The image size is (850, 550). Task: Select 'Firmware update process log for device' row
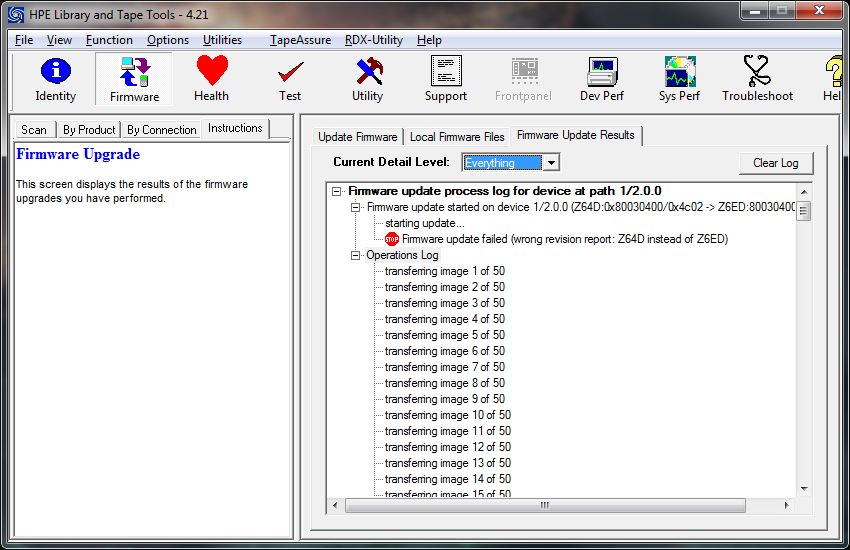pyautogui.click(x=505, y=191)
